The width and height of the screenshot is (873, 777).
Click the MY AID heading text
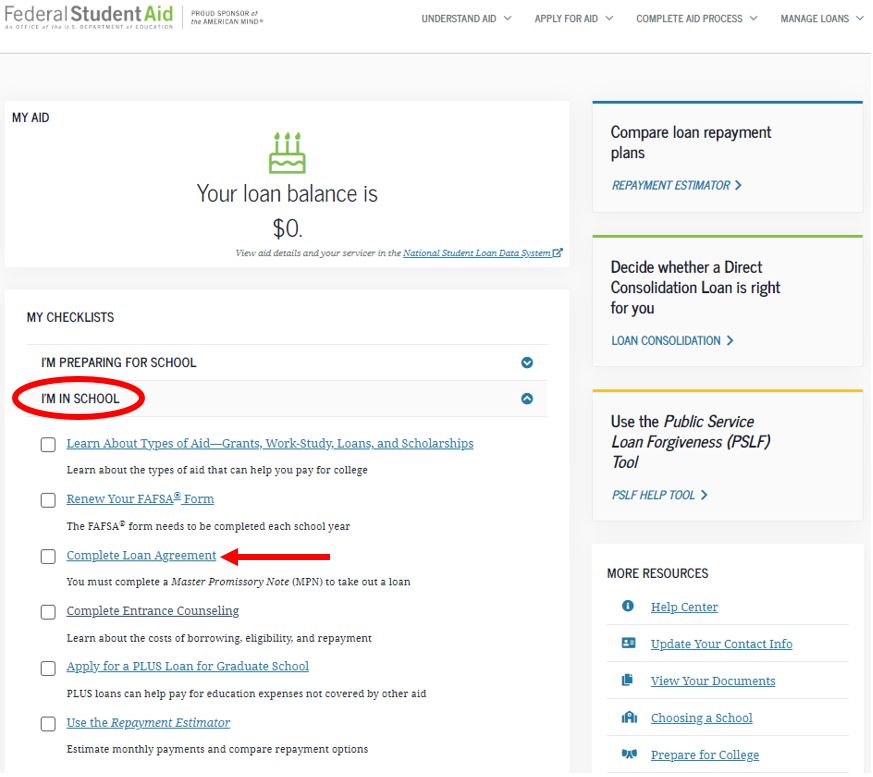[31, 118]
